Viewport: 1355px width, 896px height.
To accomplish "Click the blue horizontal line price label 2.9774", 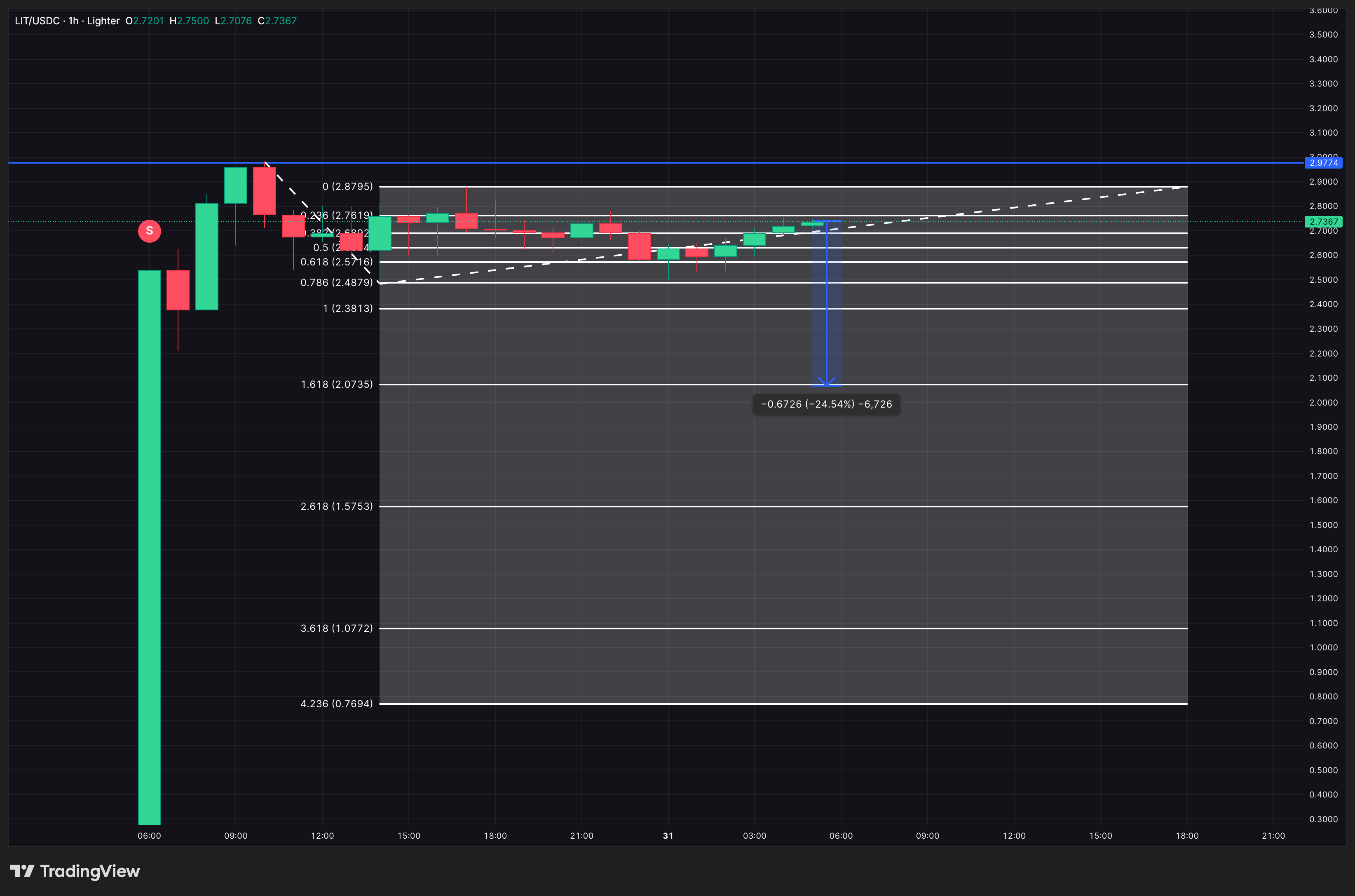I will click(x=1323, y=163).
